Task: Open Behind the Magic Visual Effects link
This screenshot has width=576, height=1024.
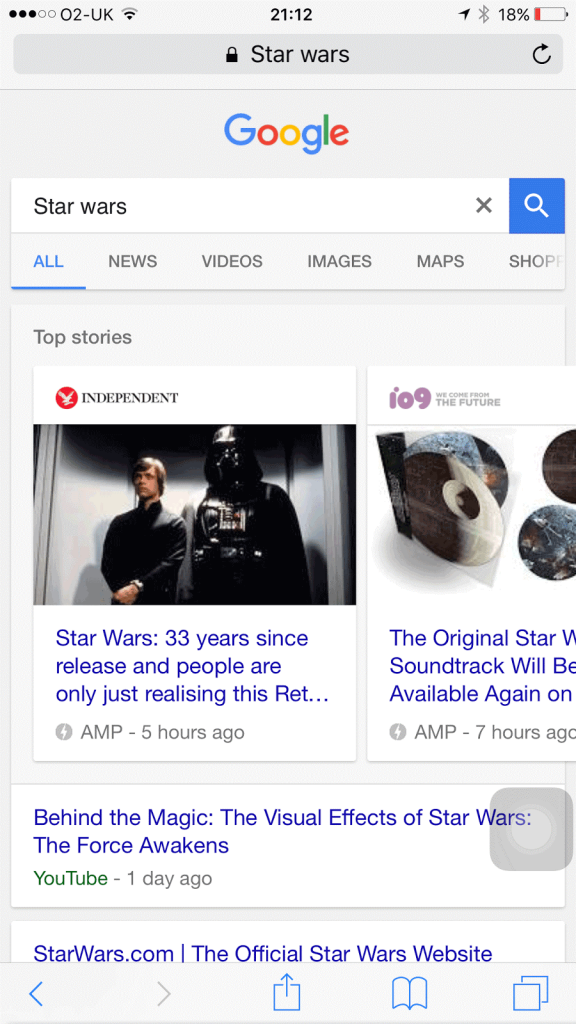Action: [x=282, y=831]
